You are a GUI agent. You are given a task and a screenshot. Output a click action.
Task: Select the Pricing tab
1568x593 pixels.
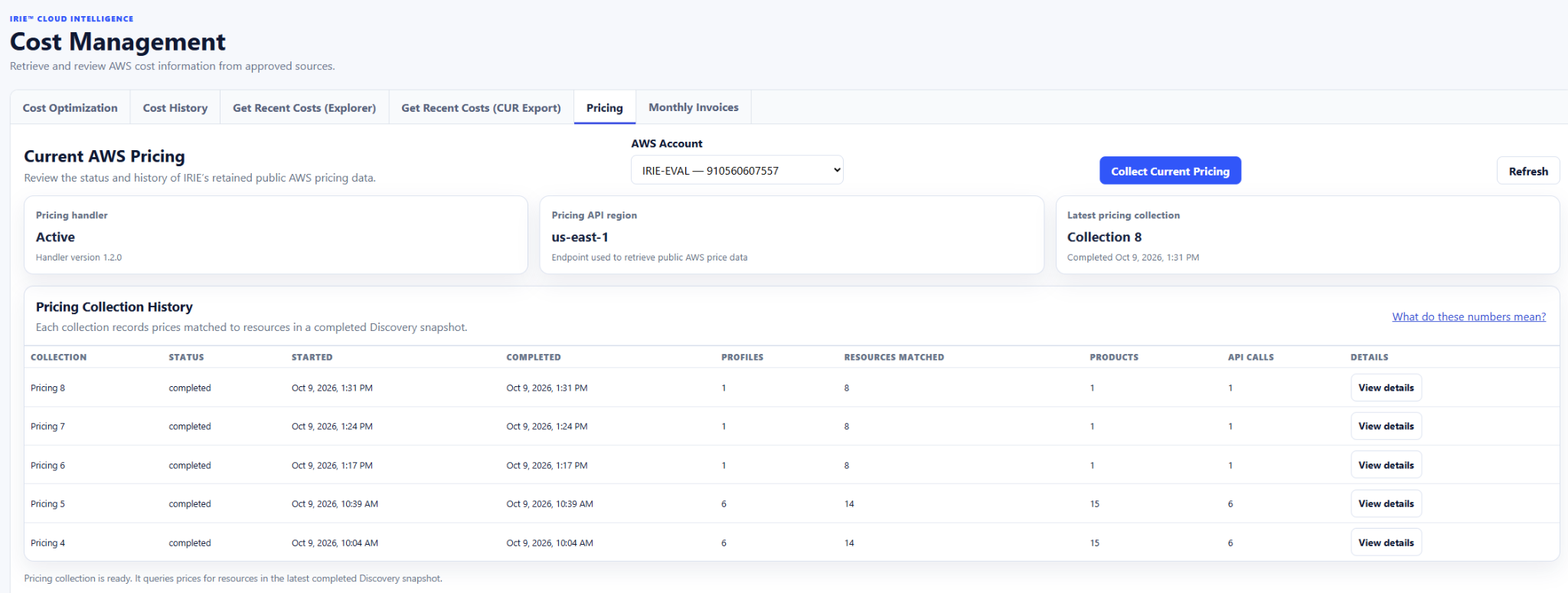[x=605, y=108]
